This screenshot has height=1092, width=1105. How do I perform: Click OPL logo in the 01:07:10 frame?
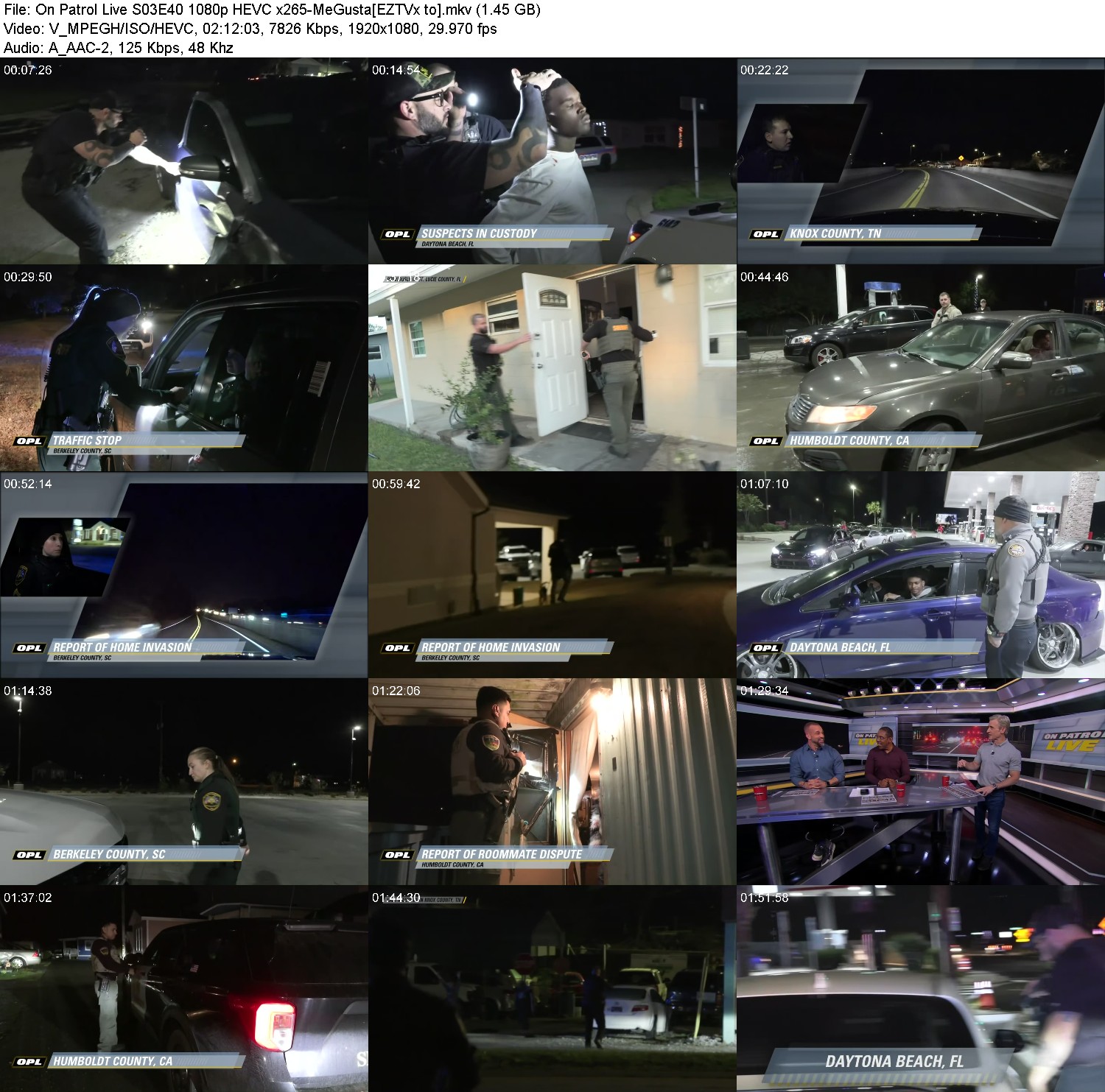click(766, 648)
